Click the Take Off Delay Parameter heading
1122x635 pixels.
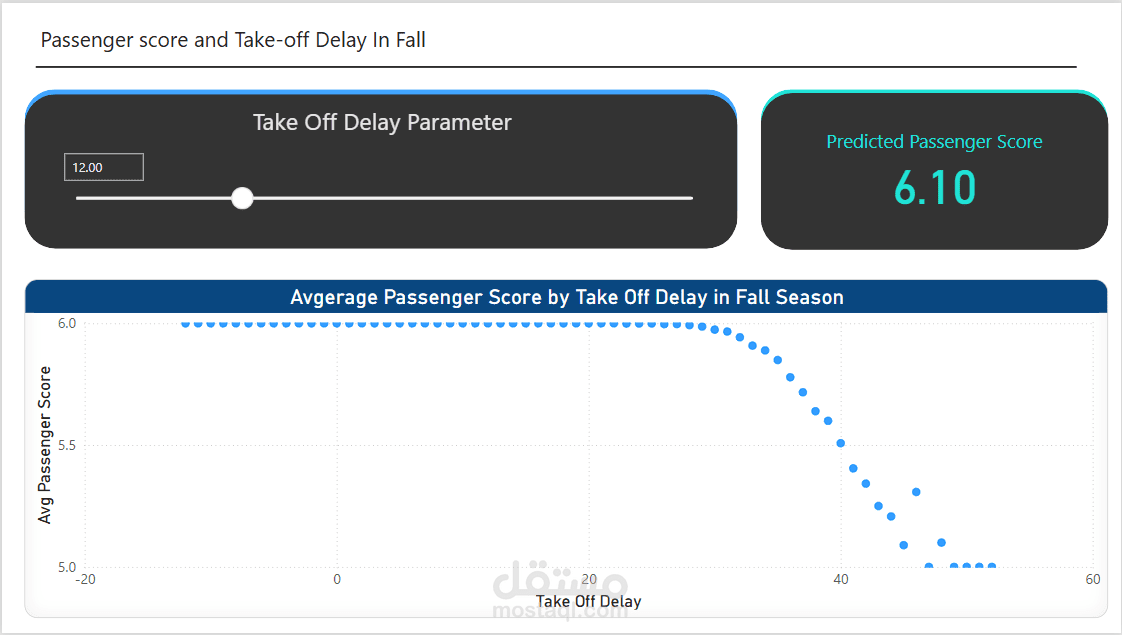click(382, 123)
